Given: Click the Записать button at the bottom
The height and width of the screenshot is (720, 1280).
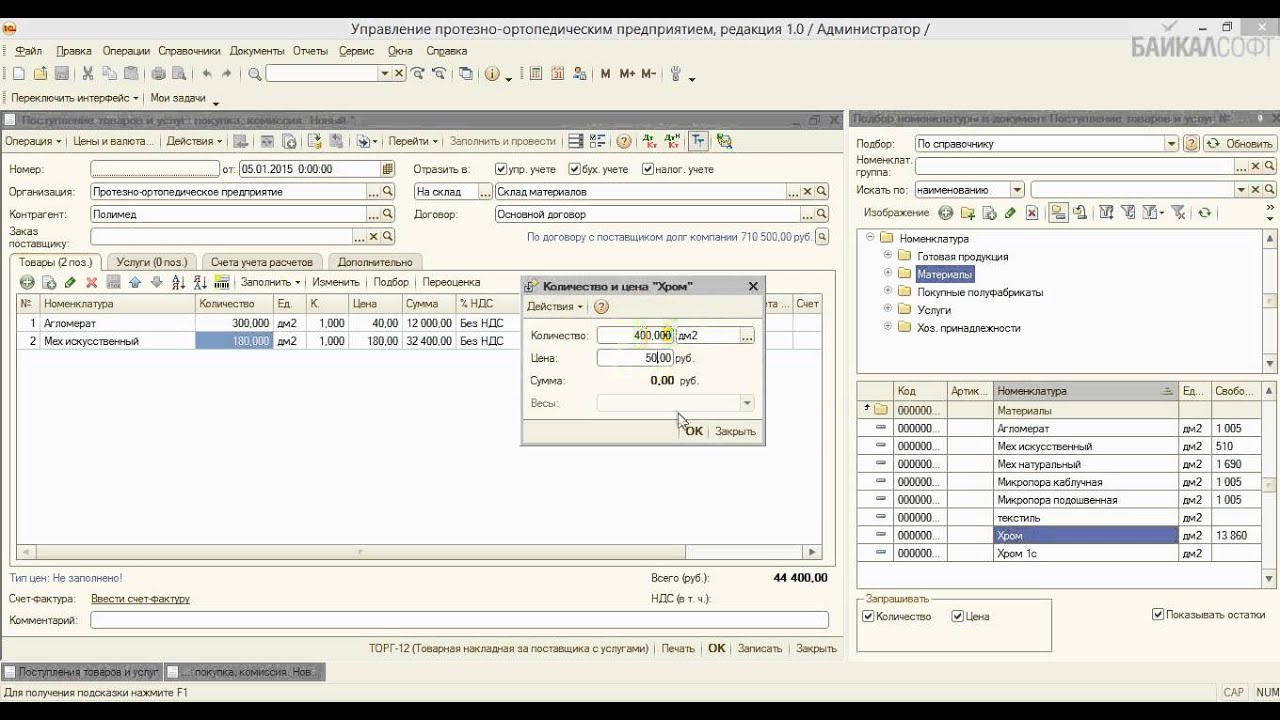Looking at the screenshot, I should coord(760,648).
